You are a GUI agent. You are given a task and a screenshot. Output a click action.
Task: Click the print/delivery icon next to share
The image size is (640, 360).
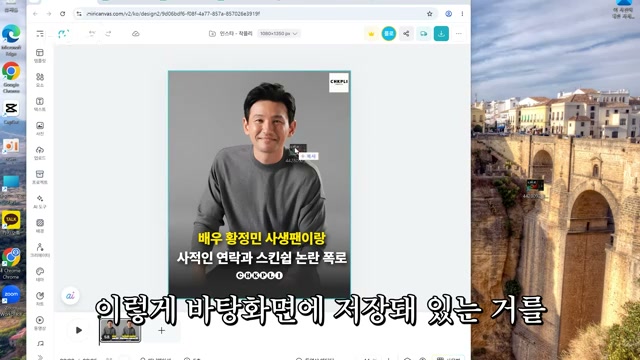pos(424,34)
